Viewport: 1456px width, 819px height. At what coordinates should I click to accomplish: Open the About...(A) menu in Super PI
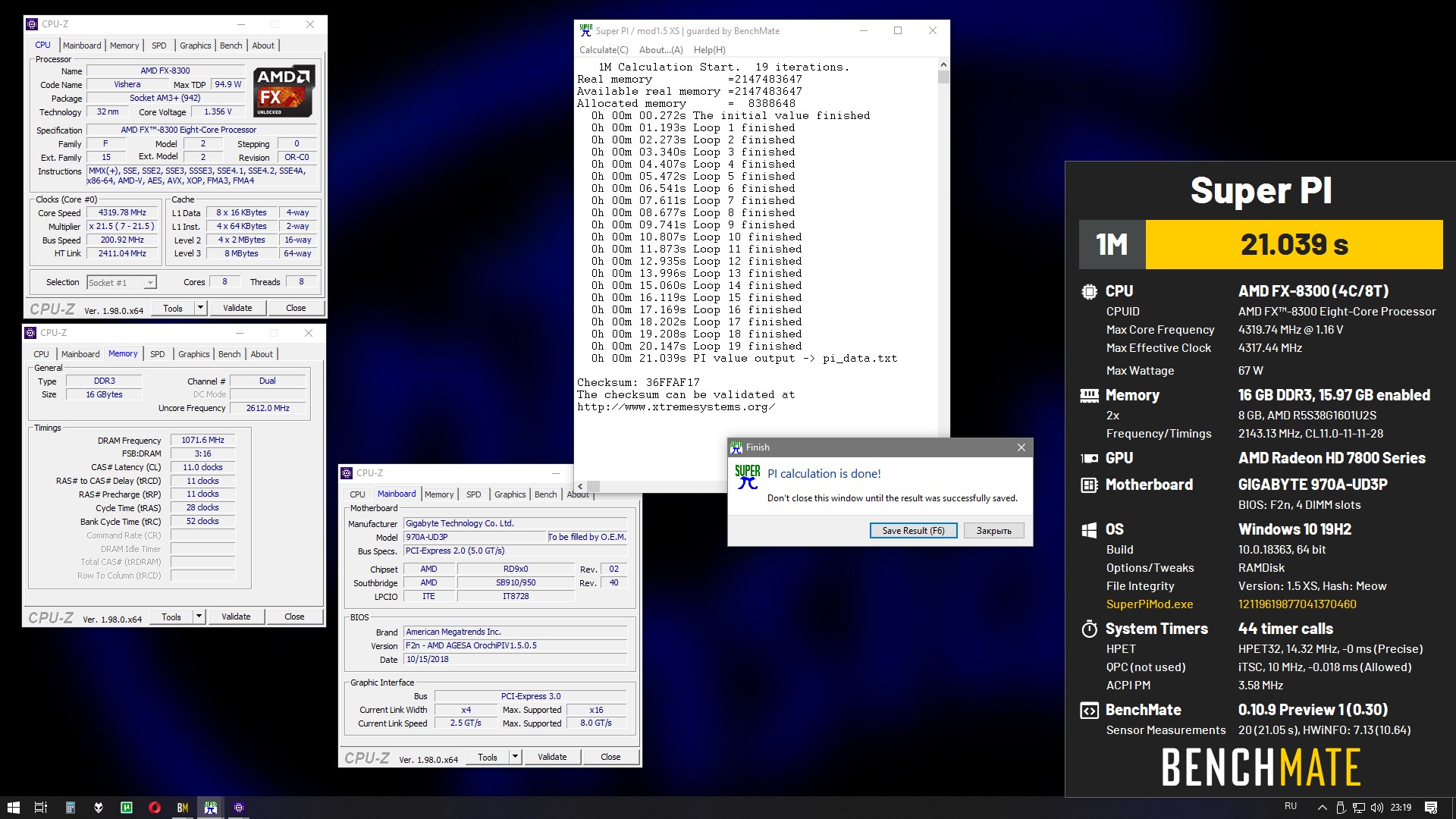[661, 50]
